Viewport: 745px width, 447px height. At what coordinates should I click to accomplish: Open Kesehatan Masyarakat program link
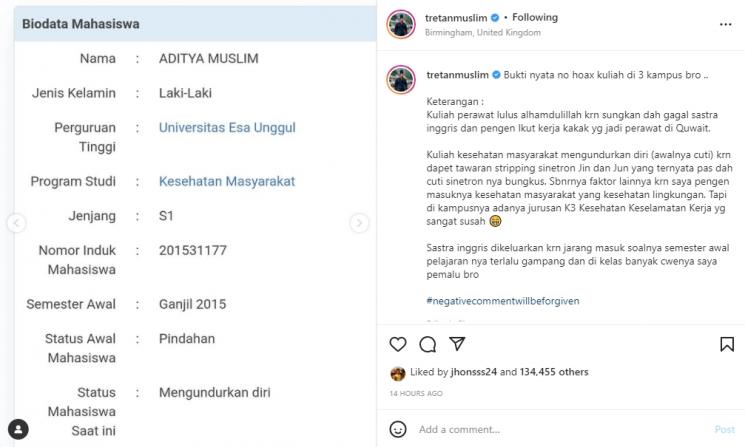227,181
